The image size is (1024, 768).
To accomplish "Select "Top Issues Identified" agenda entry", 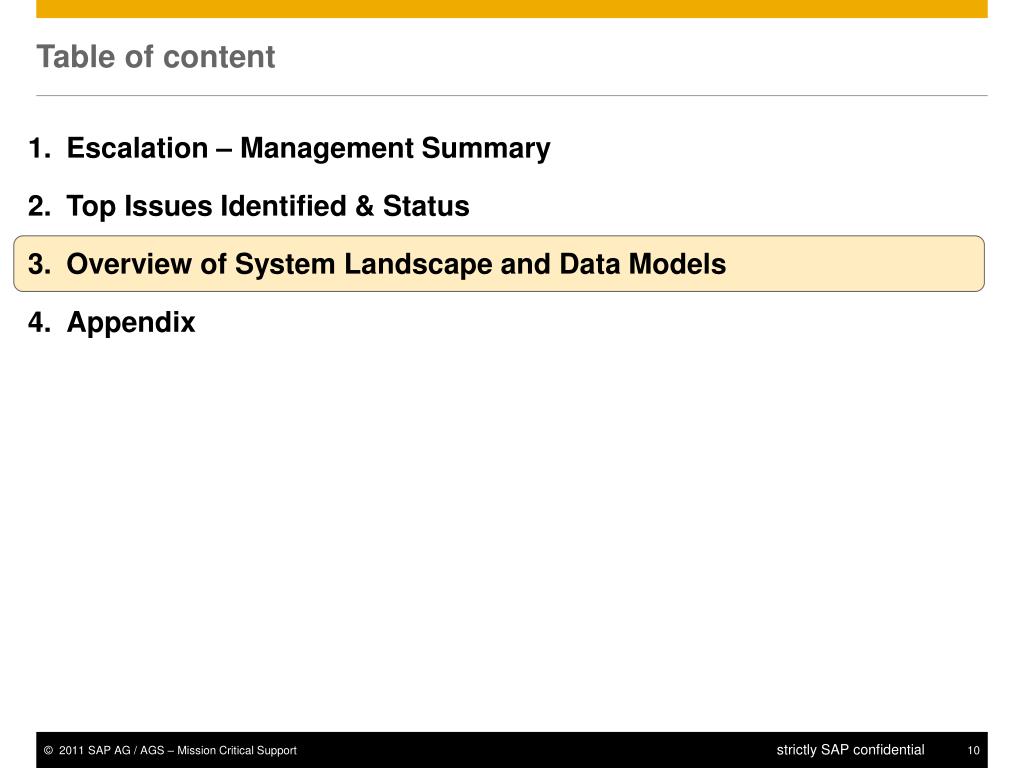I will point(267,207).
